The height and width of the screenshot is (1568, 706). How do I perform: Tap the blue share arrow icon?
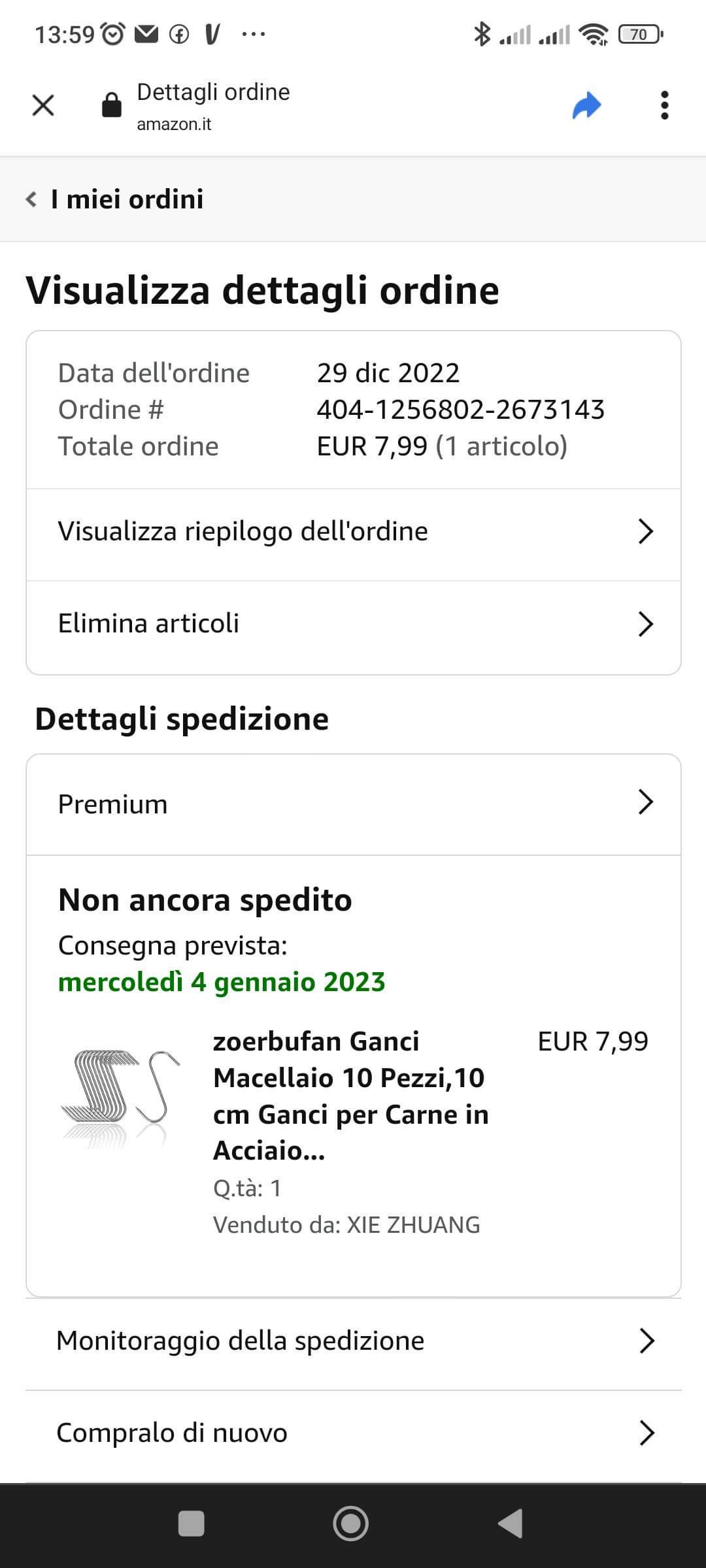click(x=586, y=105)
